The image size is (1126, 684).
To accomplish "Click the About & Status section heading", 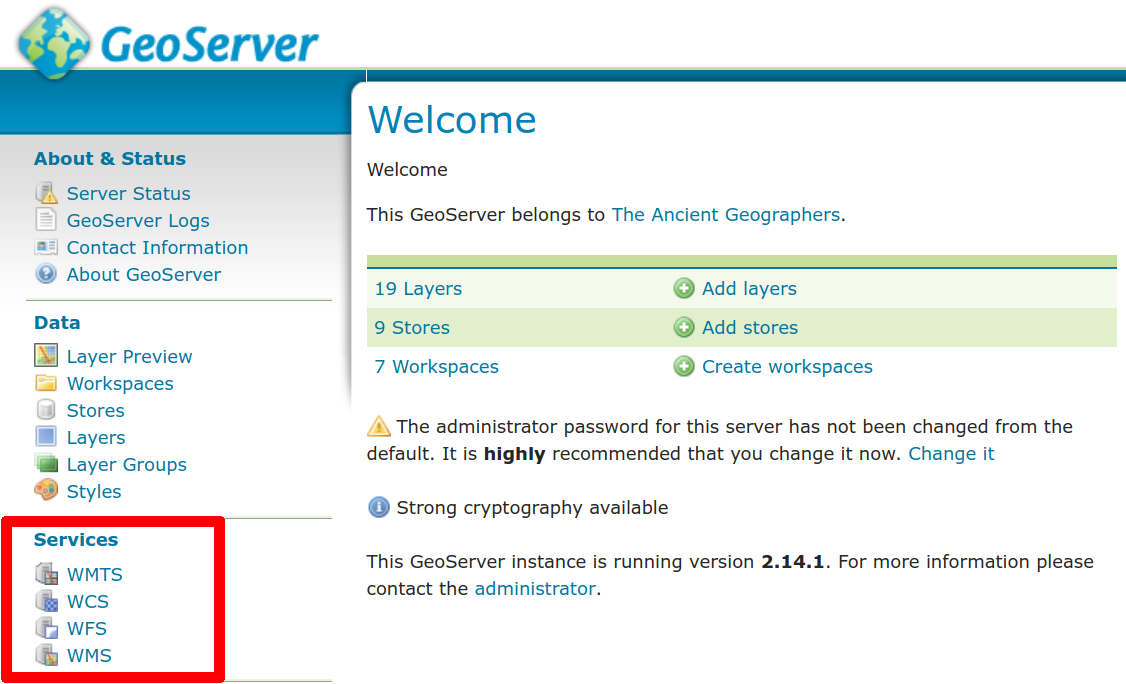I will pos(110,159).
